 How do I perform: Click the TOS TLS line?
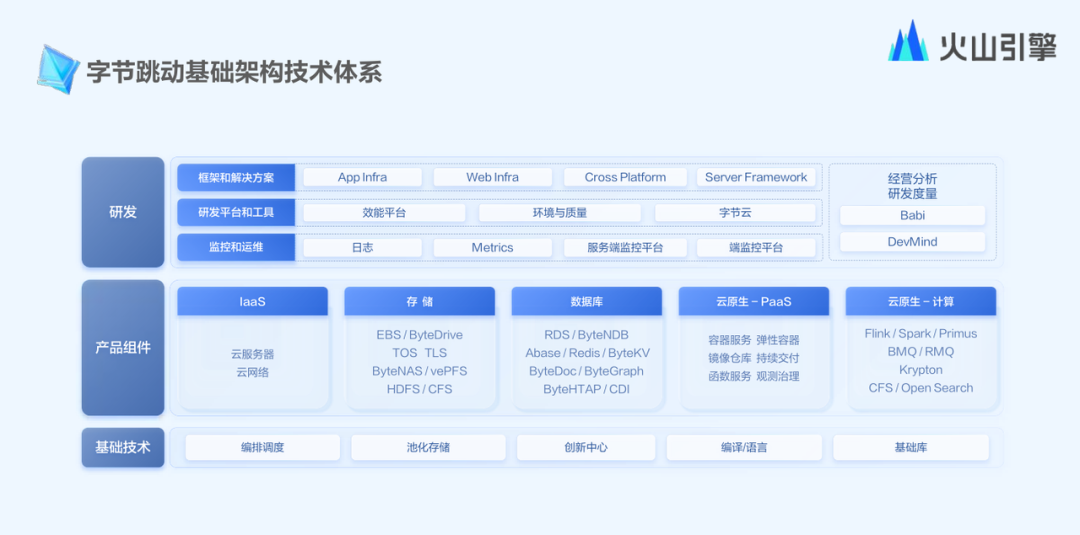[x=419, y=353]
